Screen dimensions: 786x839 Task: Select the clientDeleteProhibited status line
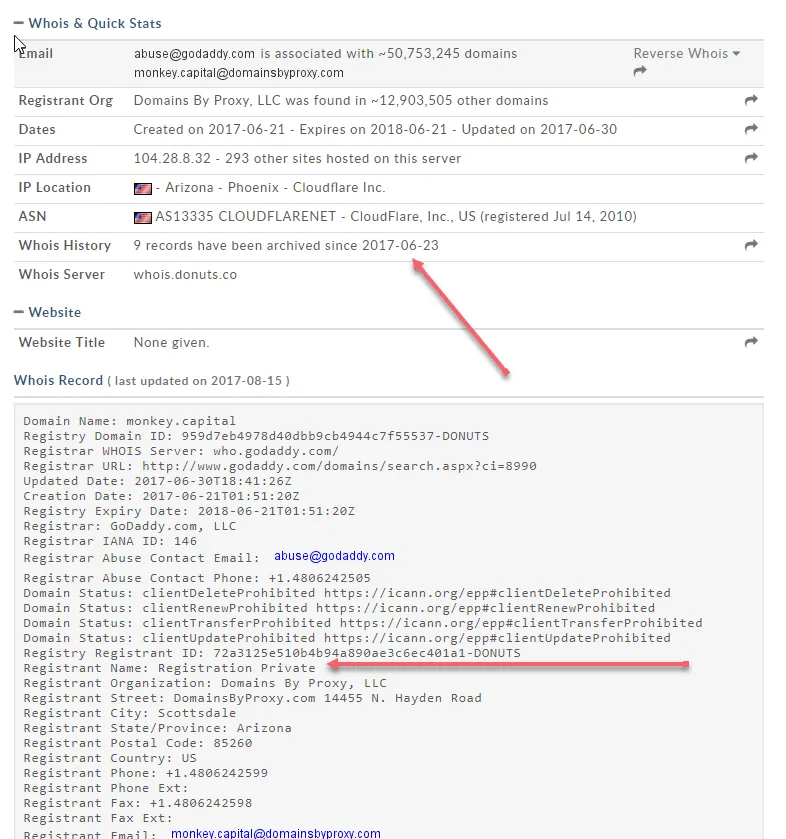click(347, 593)
